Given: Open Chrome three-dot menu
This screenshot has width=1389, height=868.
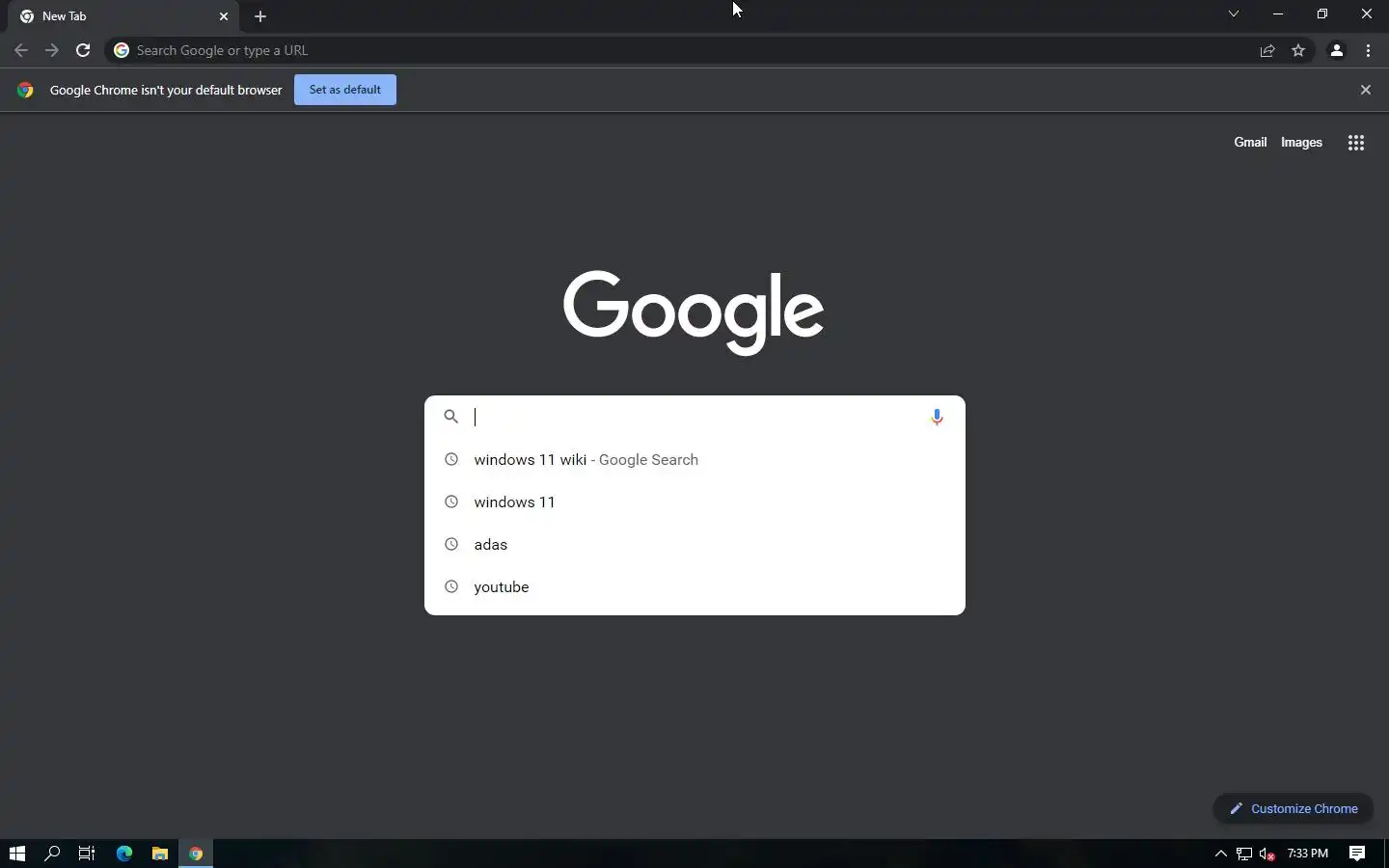Looking at the screenshot, I should pos(1368,50).
